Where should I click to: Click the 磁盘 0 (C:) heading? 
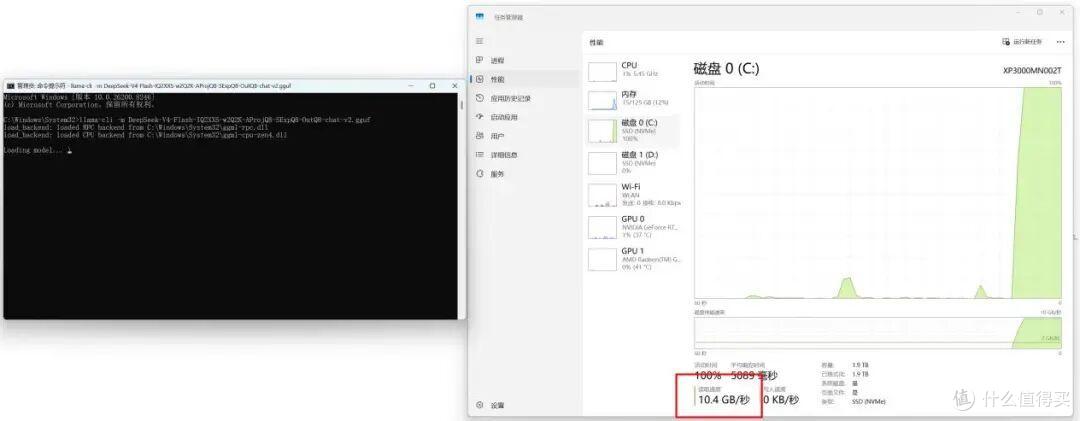726,69
